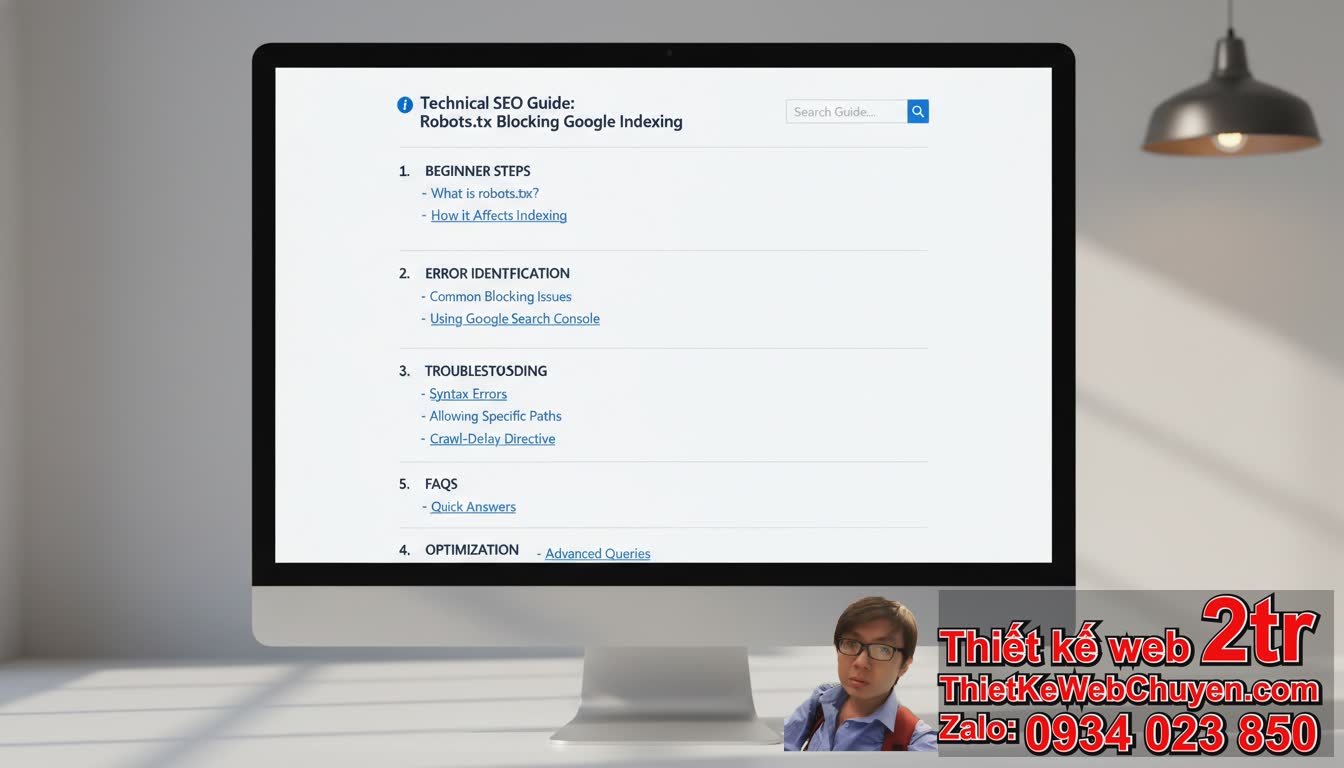
Task: Select the "OPTIMIZATION" section heading
Action: pos(471,550)
